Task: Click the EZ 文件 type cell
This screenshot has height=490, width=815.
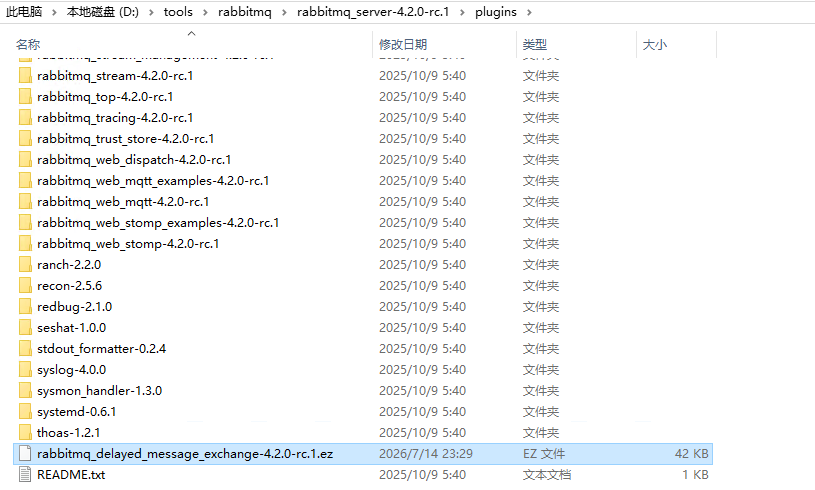Action: pyautogui.click(x=544, y=454)
